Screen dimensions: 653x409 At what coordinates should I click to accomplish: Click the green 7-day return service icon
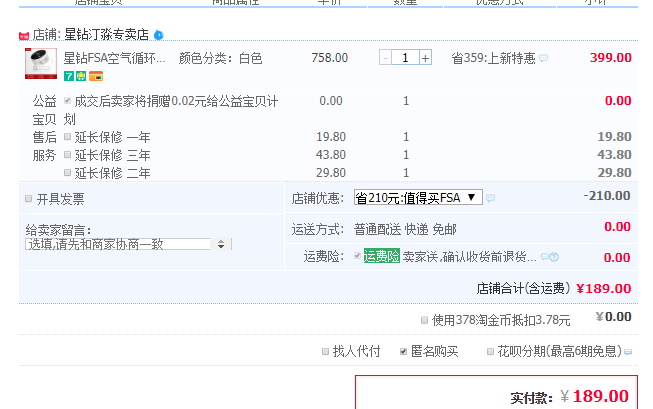(69, 76)
